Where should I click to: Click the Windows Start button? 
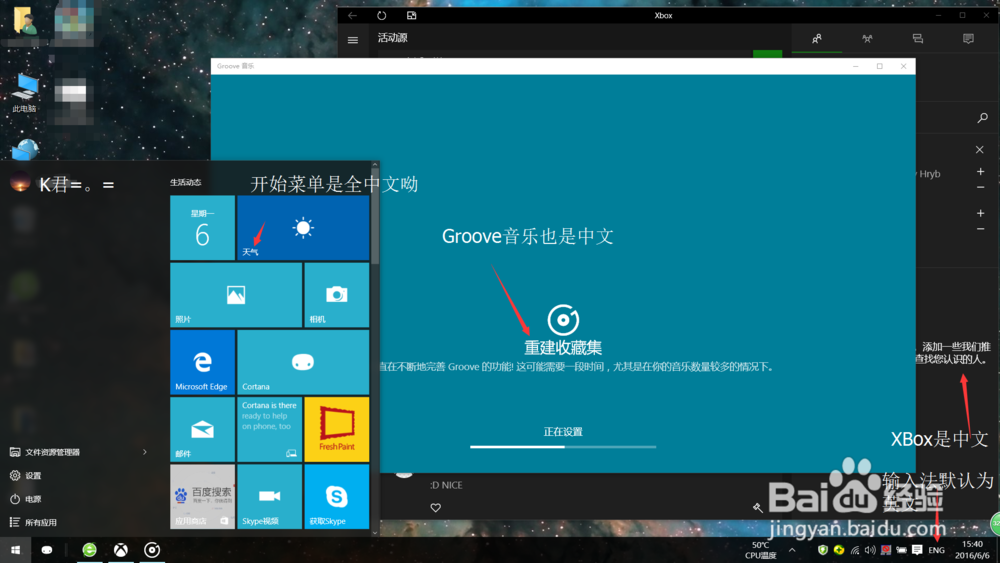pyautogui.click(x=15, y=550)
